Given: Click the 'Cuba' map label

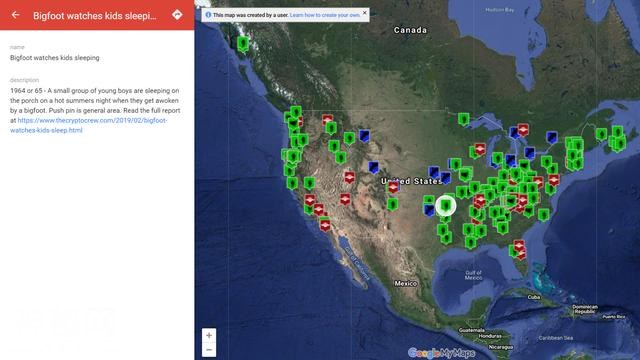Looking at the screenshot, I should tap(534, 297).
